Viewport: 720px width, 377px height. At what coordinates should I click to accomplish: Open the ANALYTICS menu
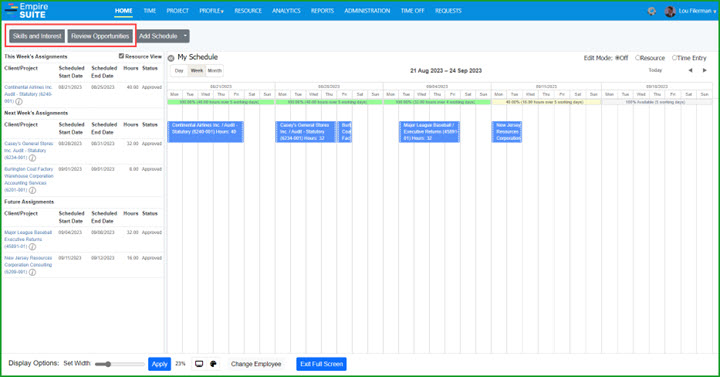[286, 11]
